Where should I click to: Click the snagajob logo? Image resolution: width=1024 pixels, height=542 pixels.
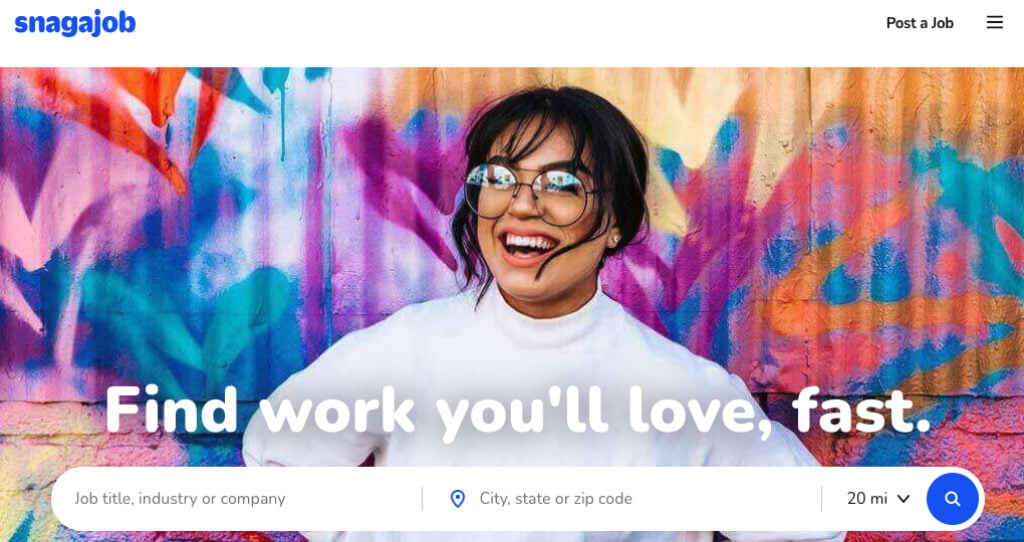tap(75, 24)
